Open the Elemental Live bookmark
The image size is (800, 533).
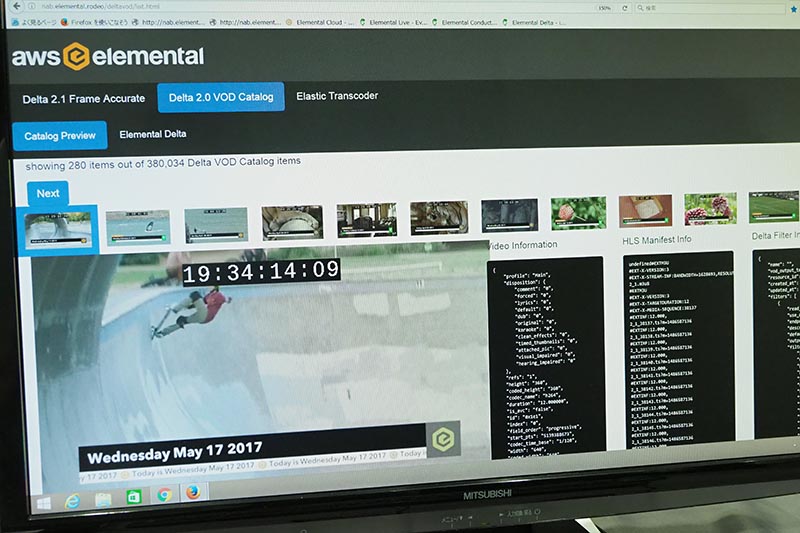point(393,22)
